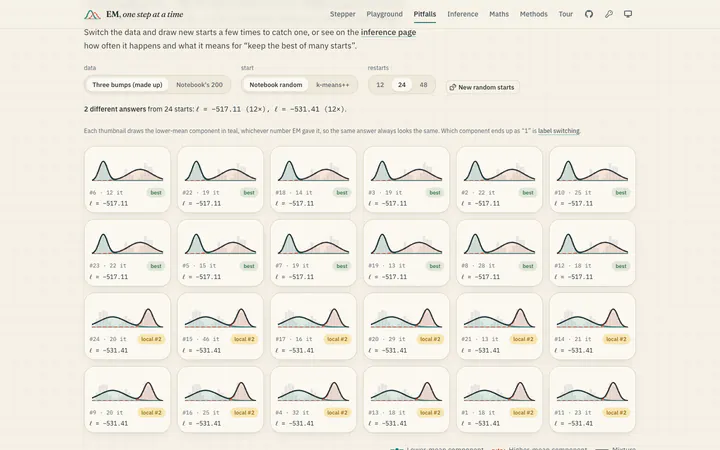
Task: Open the Playground page
Action: [x=384, y=14]
